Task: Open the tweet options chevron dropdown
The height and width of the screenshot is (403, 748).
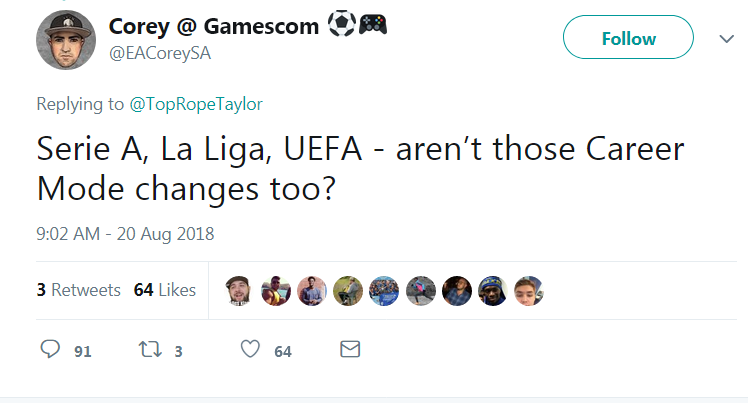Action: (x=727, y=38)
